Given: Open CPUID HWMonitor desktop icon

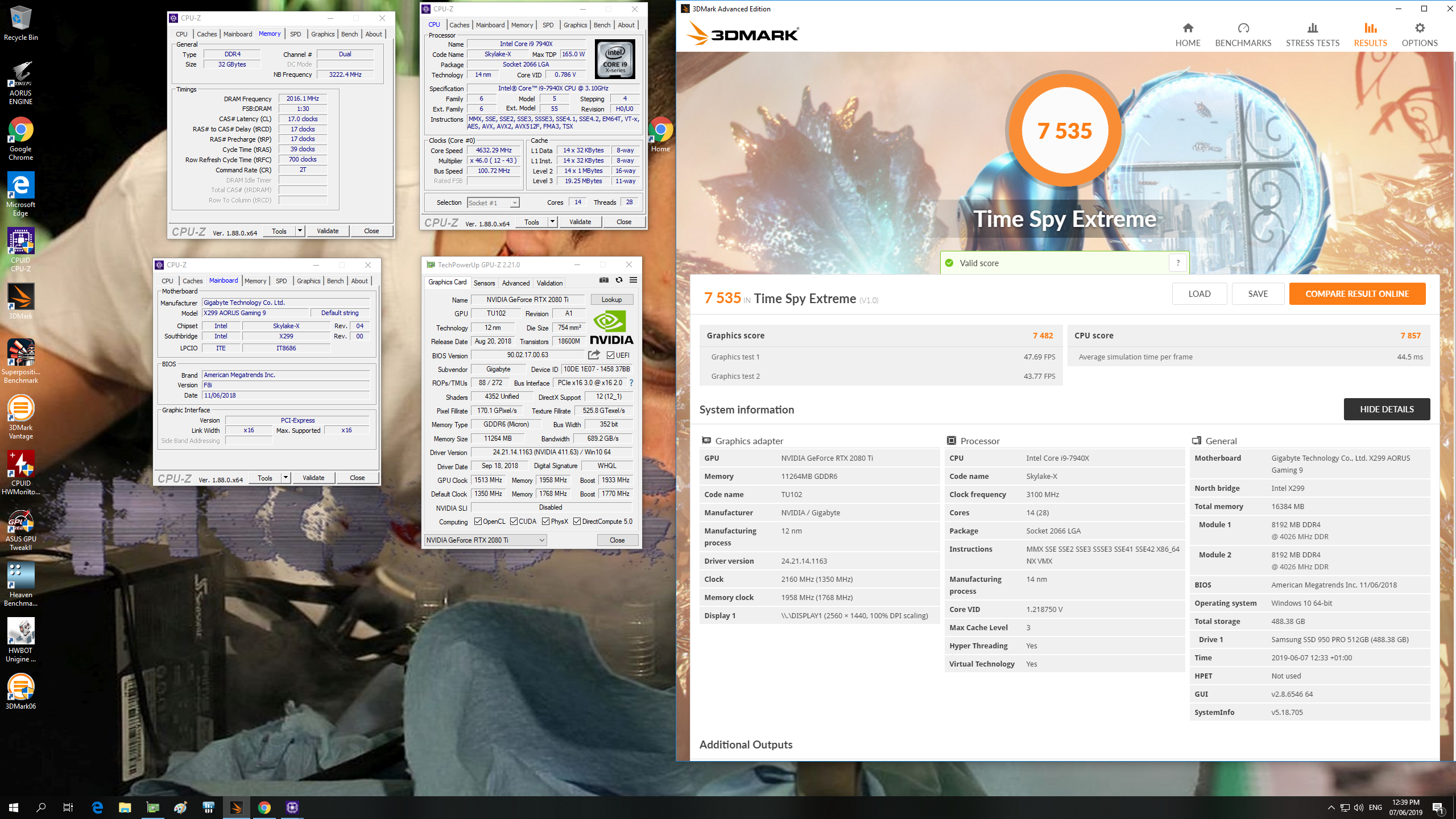Looking at the screenshot, I should pos(20,473).
